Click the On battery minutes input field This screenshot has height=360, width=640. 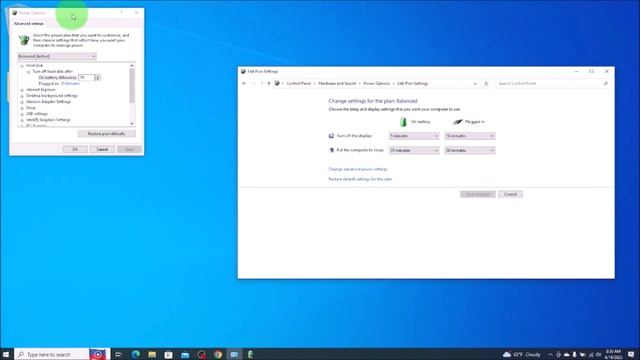86,78
